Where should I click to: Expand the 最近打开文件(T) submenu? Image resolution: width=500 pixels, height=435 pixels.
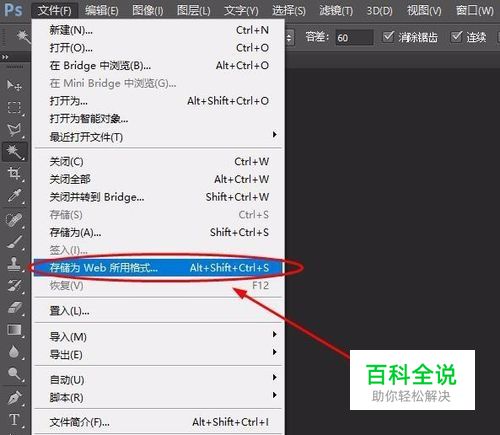tap(158, 136)
